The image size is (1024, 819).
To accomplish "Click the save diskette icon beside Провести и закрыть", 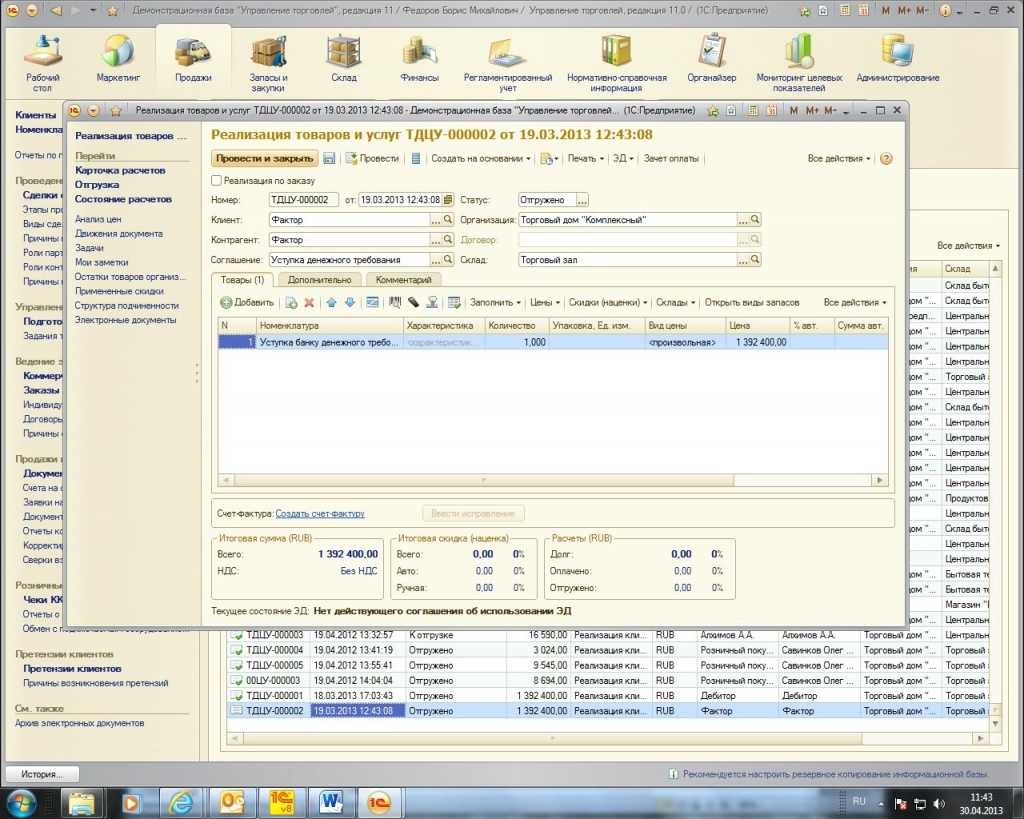I will click(x=329, y=158).
